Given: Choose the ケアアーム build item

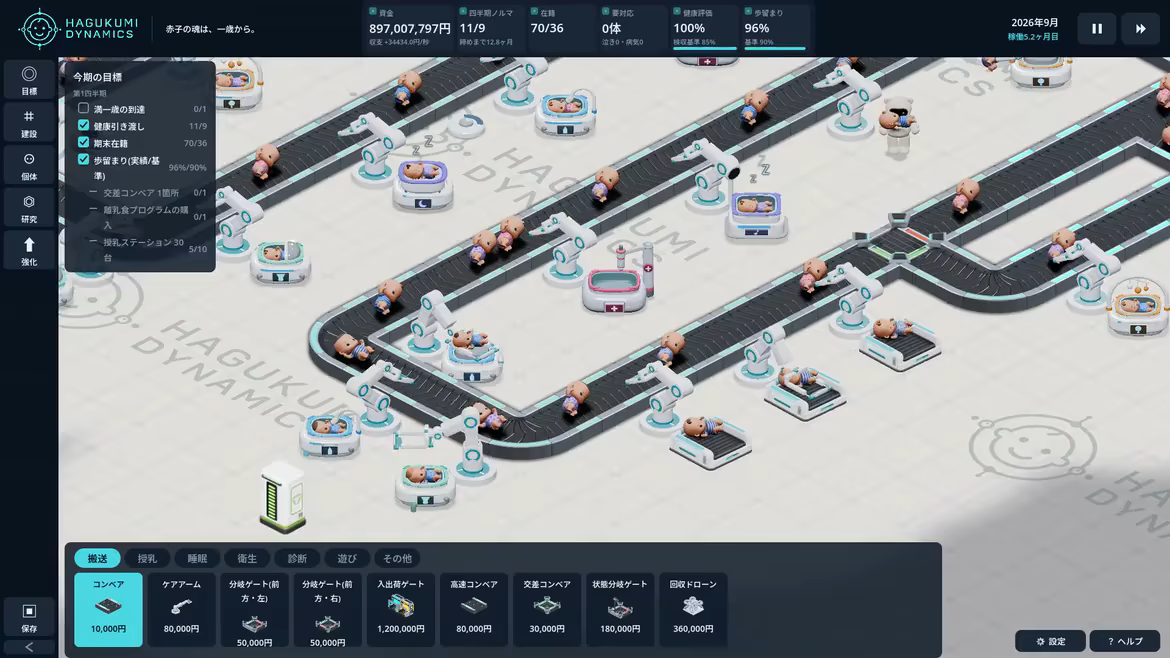Looking at the screenshot, I should [x=181, y=609].
